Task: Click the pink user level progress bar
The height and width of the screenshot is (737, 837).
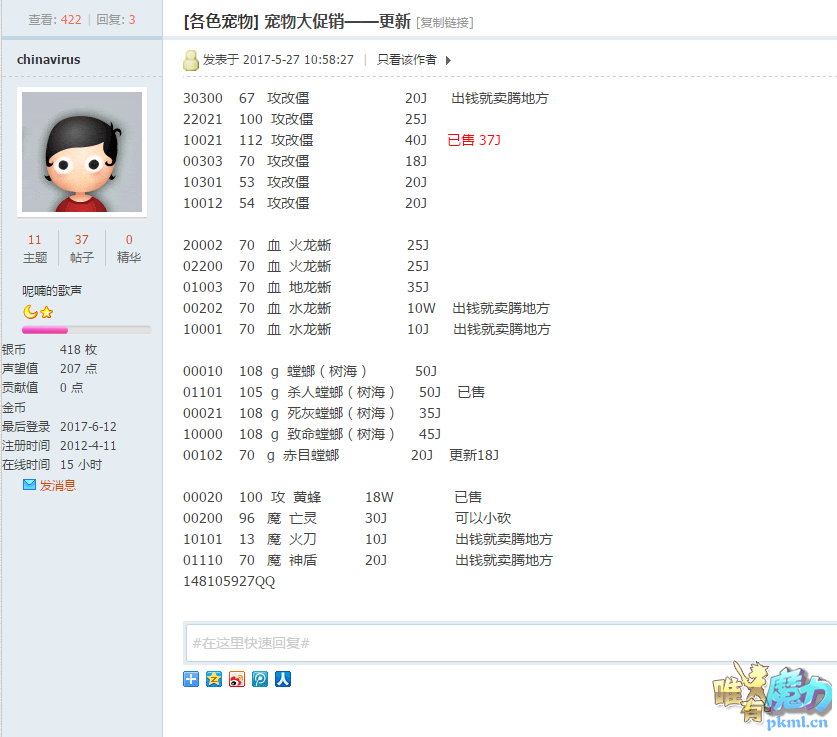Action: (x=87, y=329)
